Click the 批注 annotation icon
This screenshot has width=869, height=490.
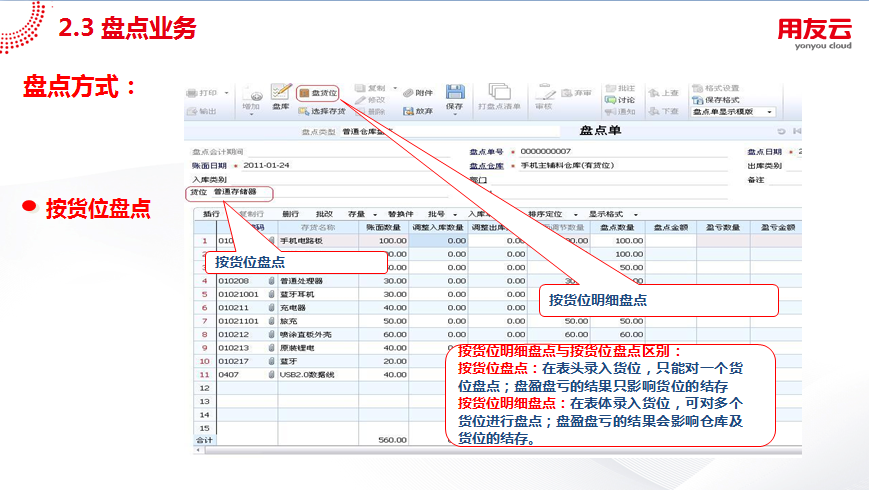(611, 89)
